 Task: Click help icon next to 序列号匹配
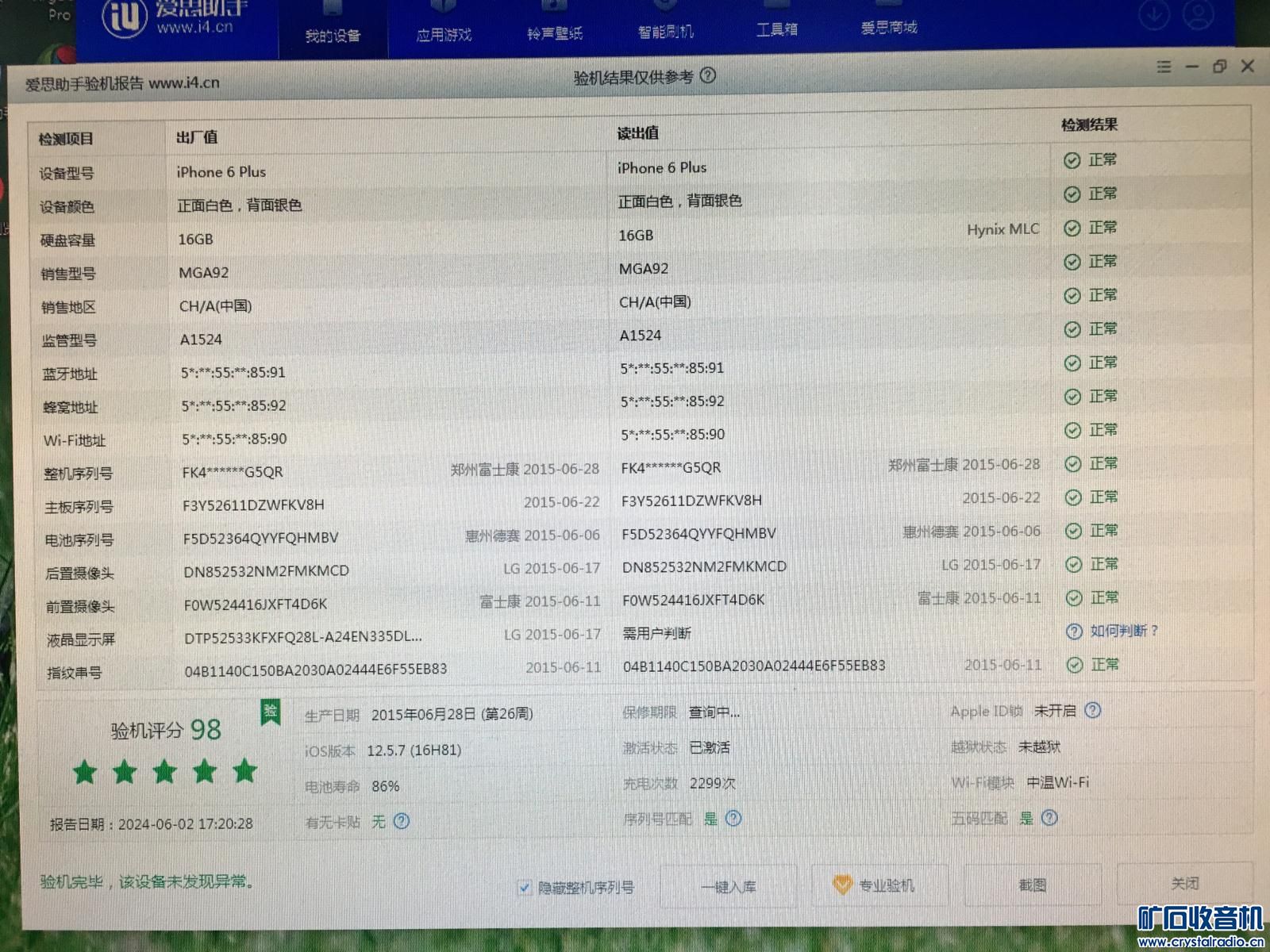[733, 818]
